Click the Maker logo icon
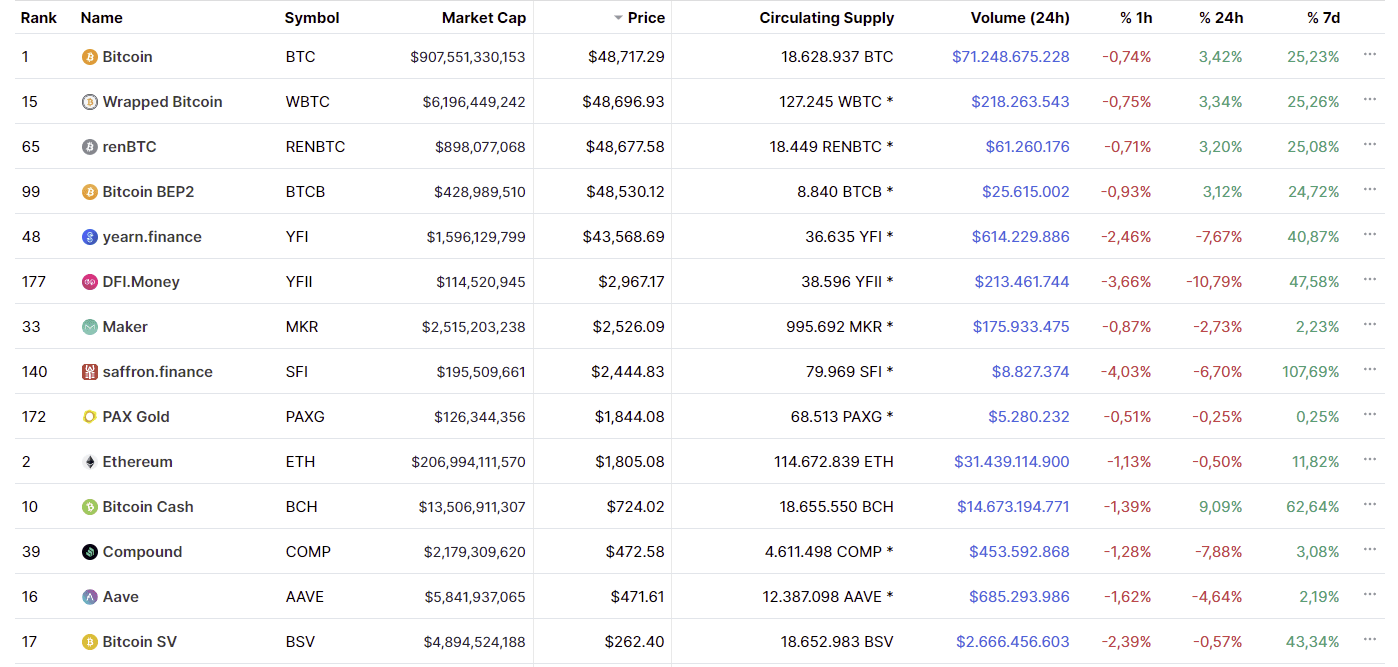This screenshot has height=667, width=1398. tap(90, 327)
